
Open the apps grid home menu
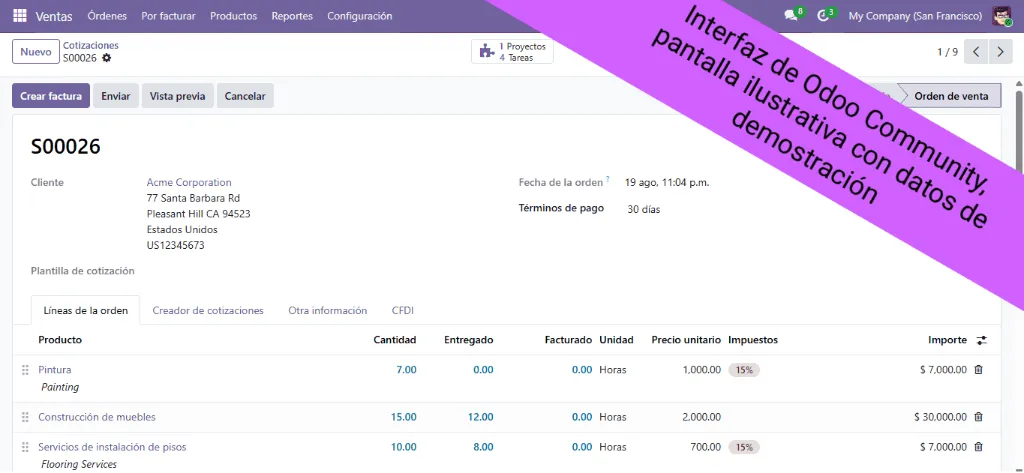click(20, 16)
